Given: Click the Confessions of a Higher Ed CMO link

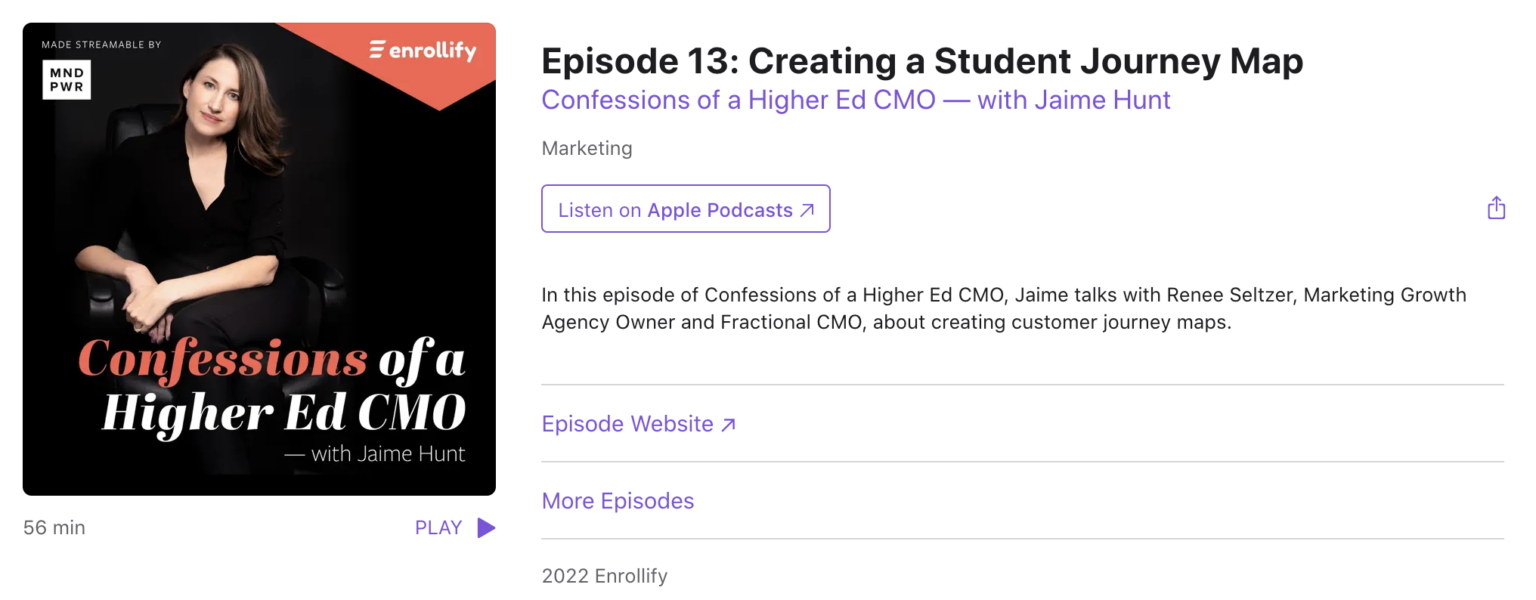Looking at the screenshot, I should click(855, 99).
